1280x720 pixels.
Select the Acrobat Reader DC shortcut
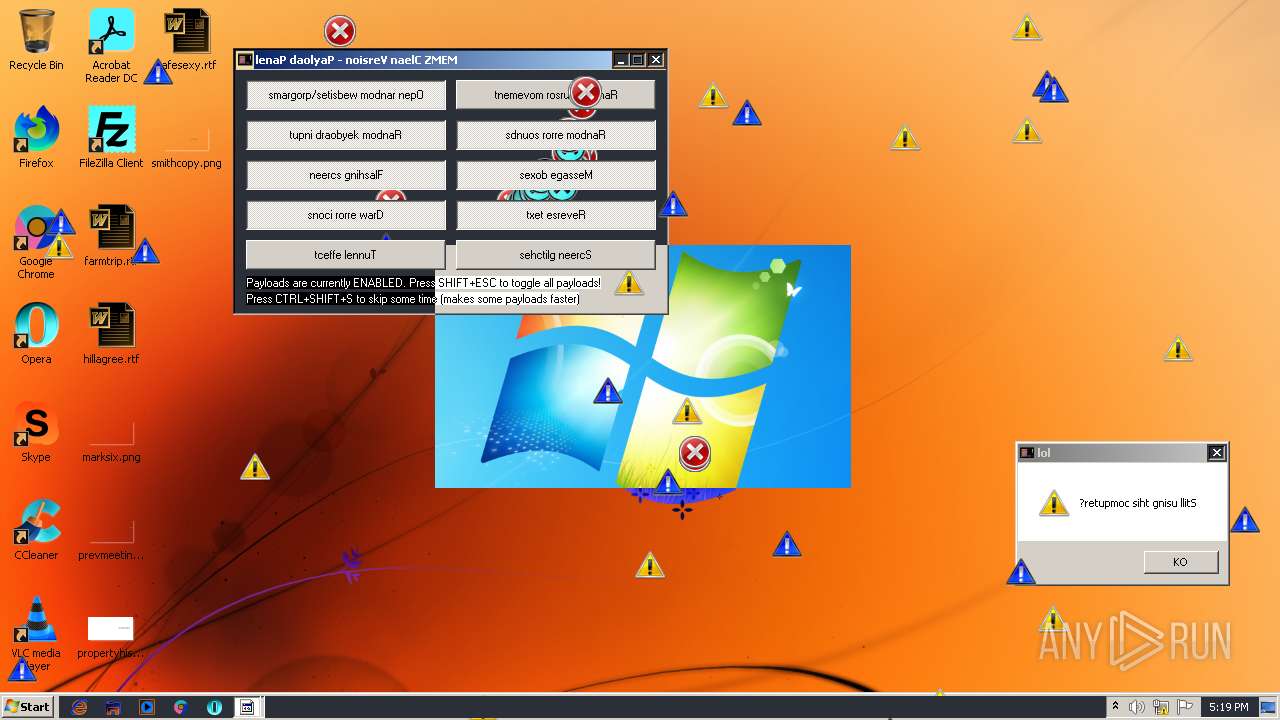[x=111, y=46]
